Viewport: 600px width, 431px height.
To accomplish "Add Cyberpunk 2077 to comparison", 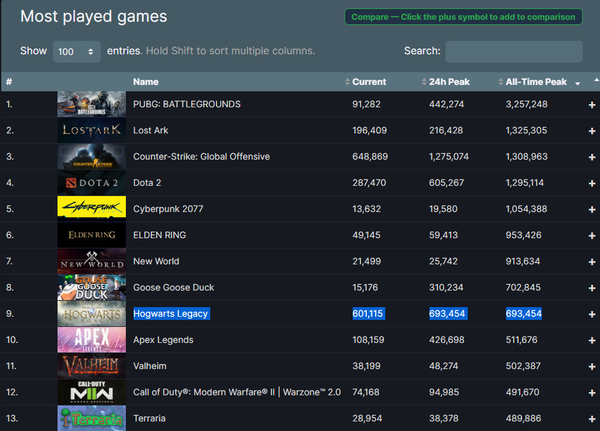I will (592, 209).
